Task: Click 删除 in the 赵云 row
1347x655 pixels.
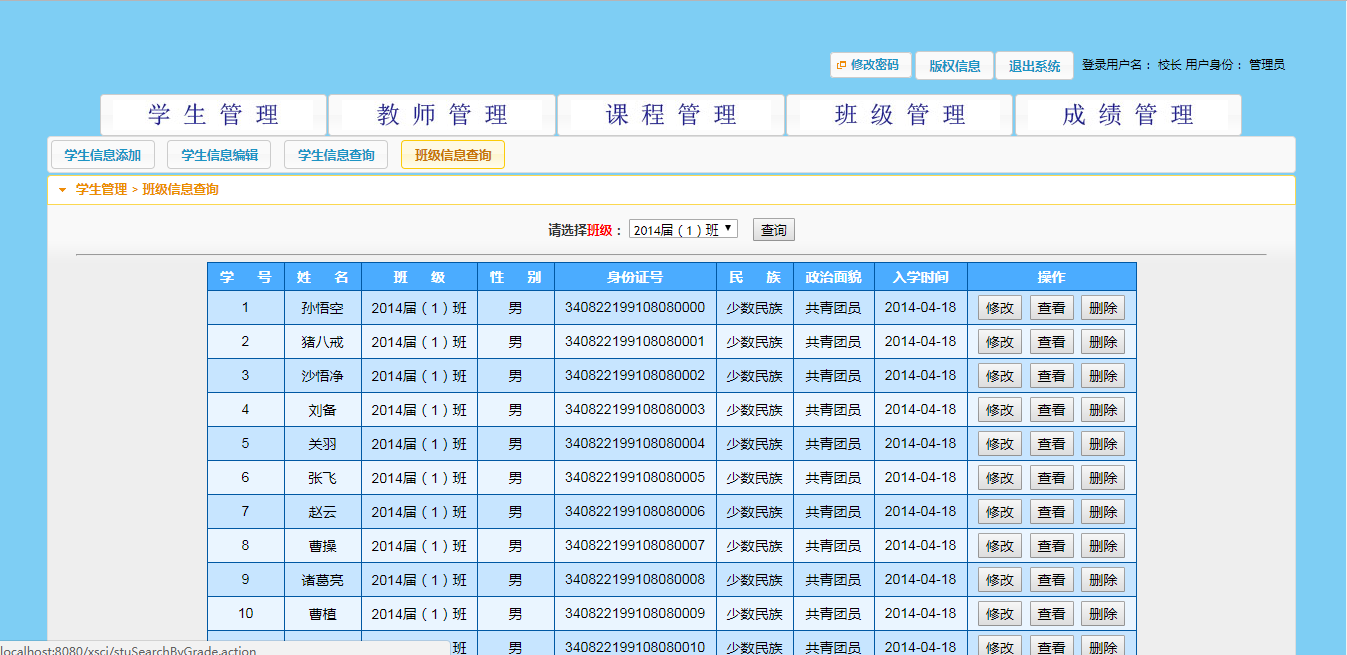Action: coord(1103,512)
